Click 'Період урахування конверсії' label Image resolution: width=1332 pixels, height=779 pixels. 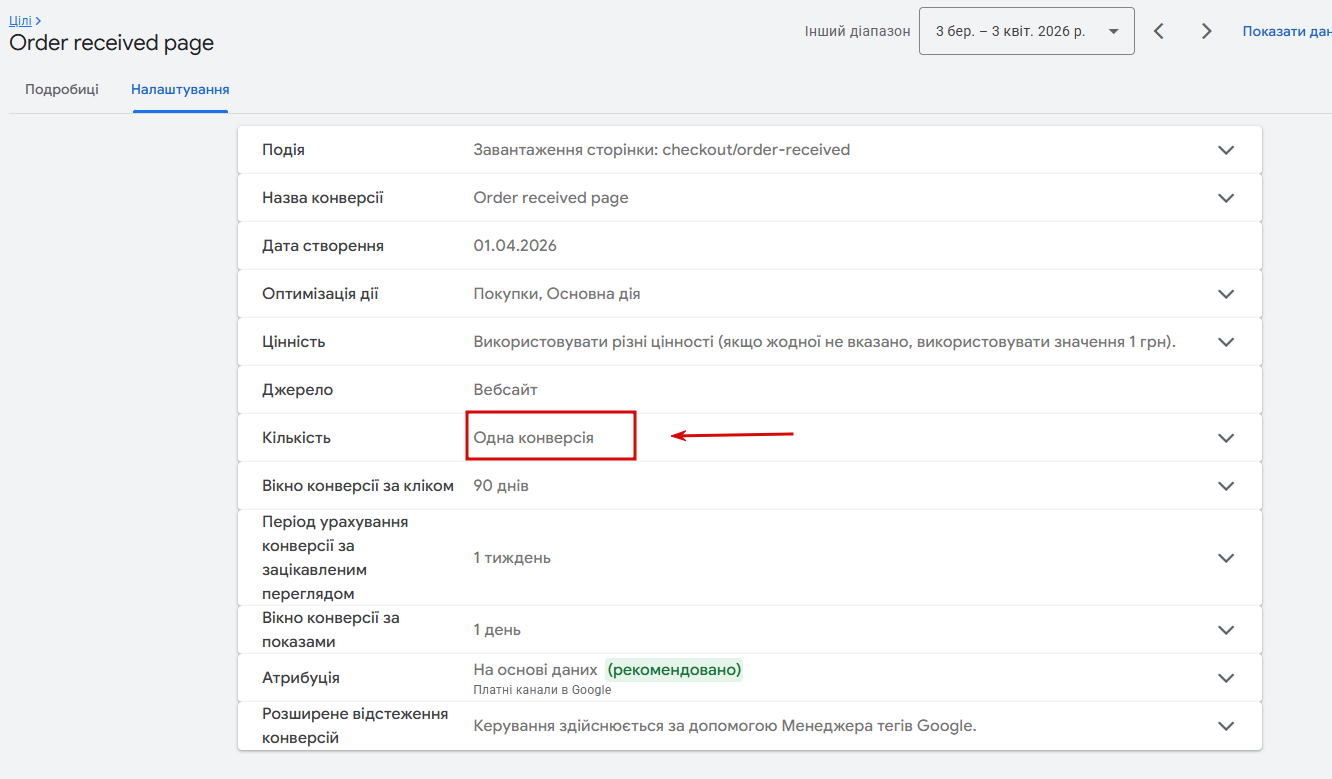pyautogui.click(x=335, y=558)
